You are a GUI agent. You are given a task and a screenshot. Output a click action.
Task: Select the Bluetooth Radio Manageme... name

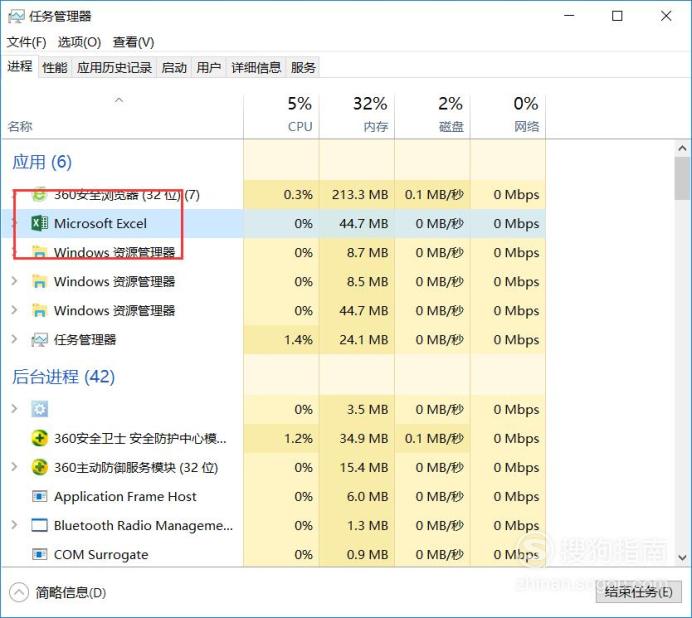point(143,525)
